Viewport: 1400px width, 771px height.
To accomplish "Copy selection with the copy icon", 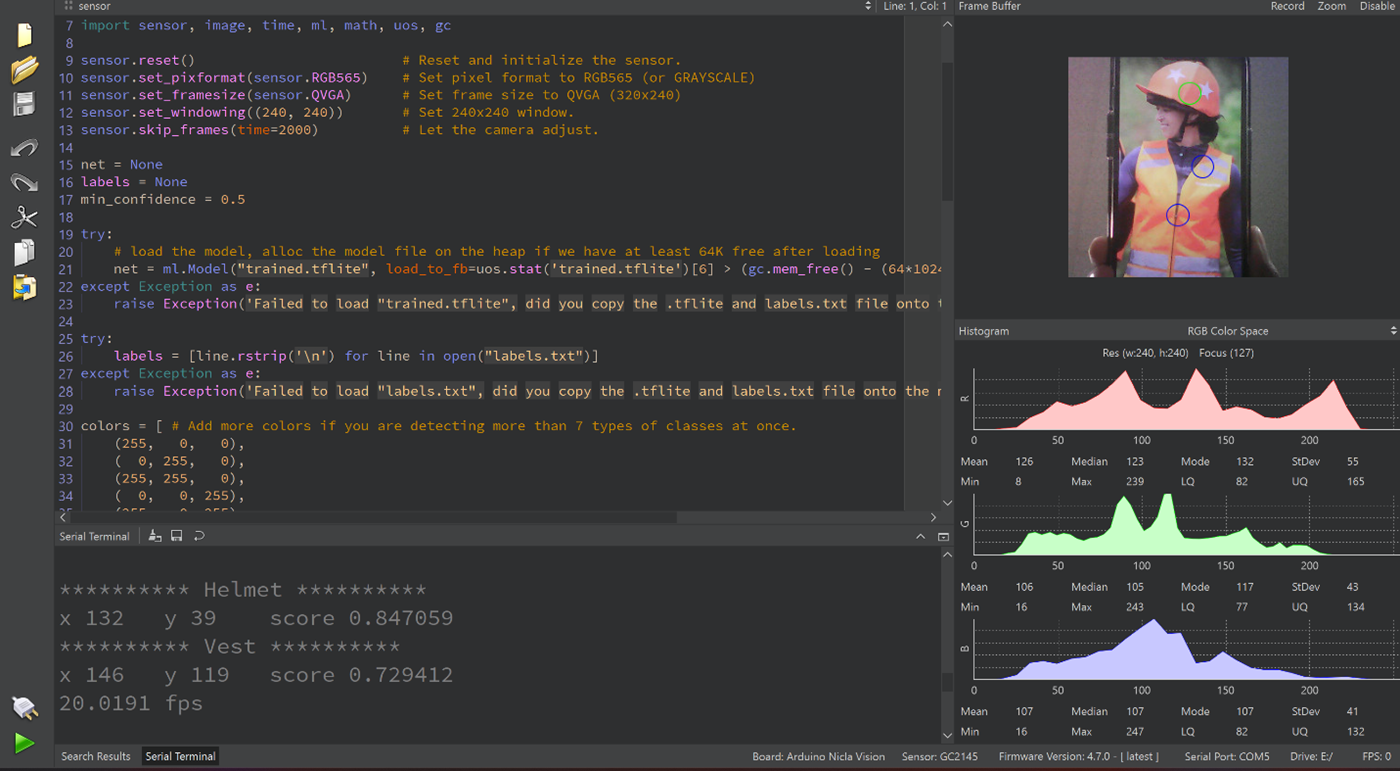I will click(x=24, y=252).
